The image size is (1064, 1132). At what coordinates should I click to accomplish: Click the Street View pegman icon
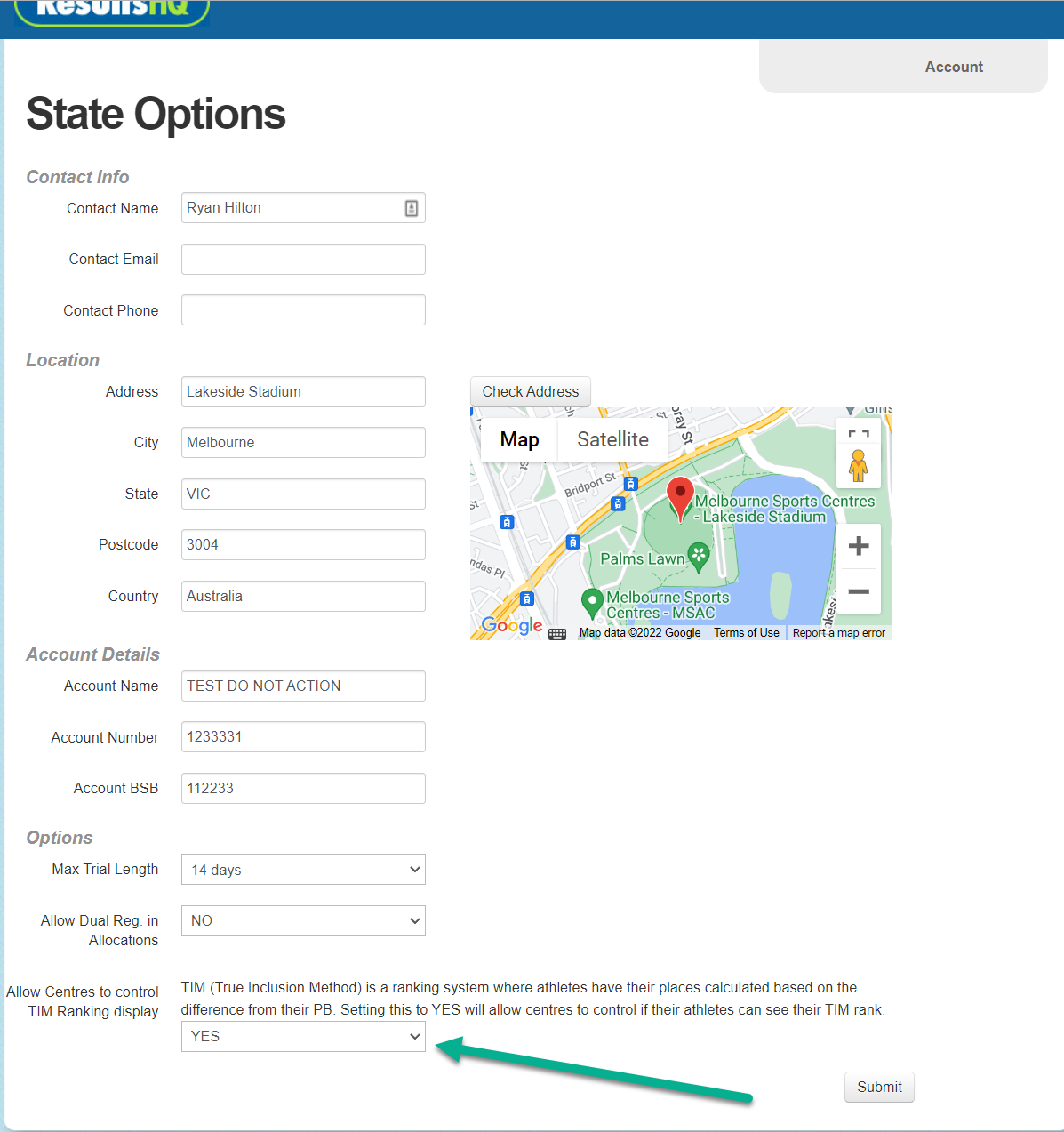pyautogui.click(x=859, y=466)
